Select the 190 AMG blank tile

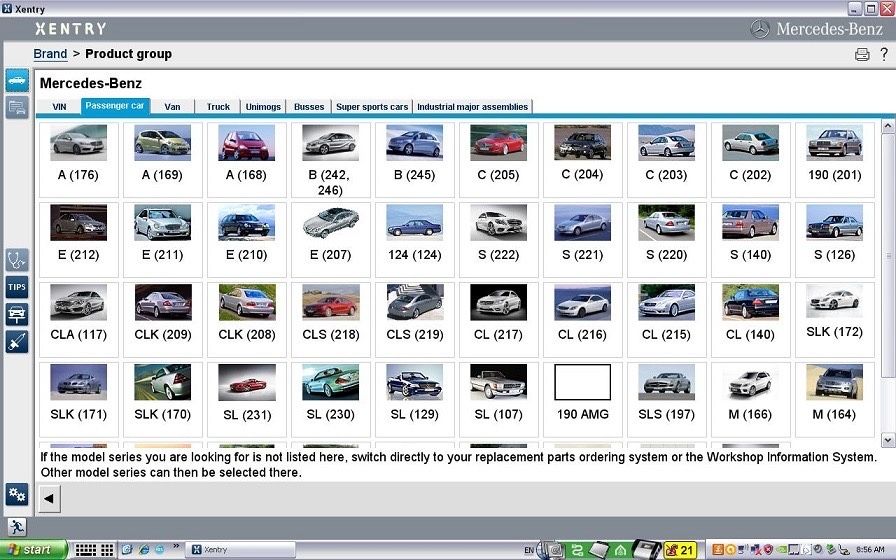[x=582, y=399]
